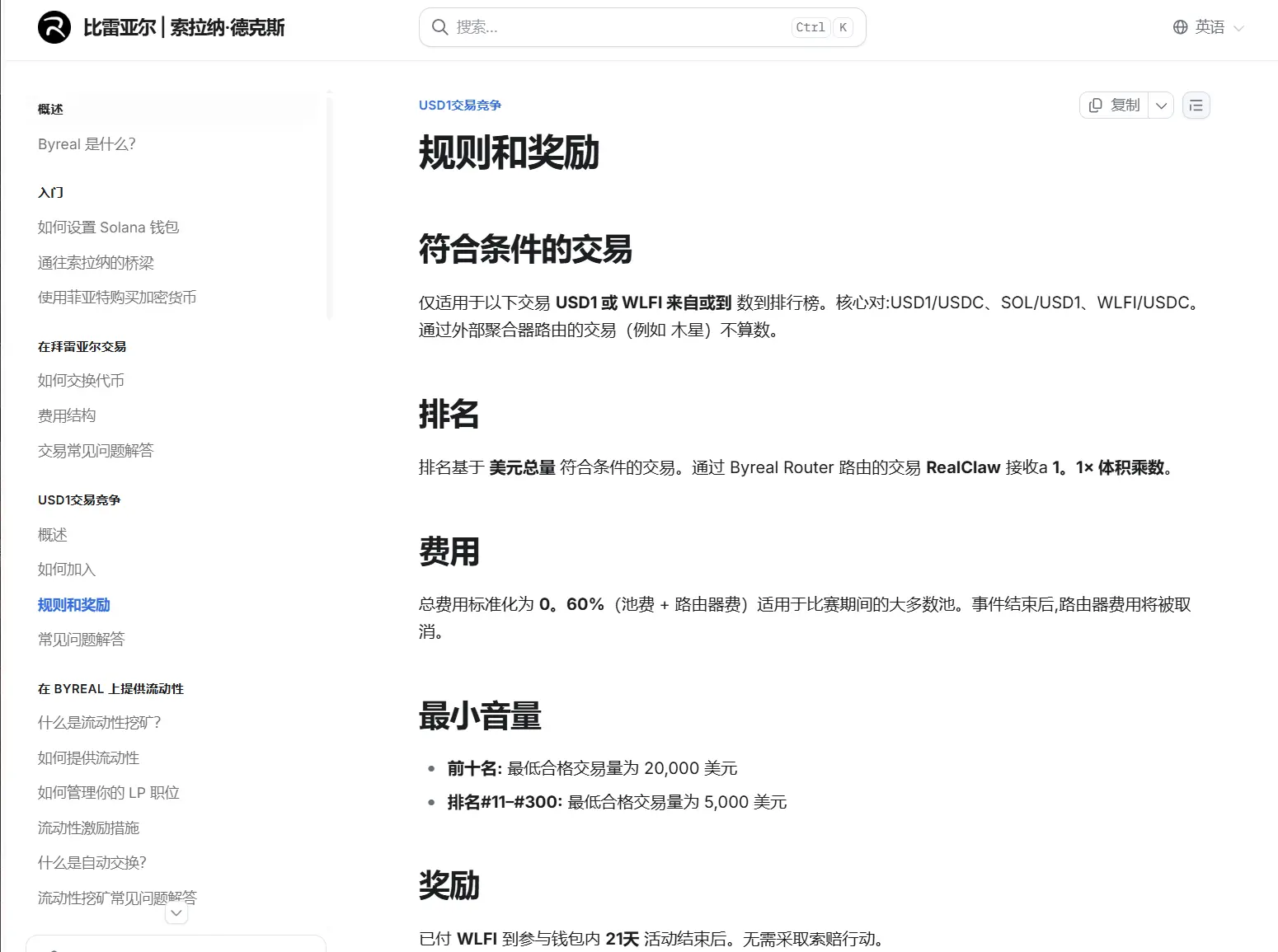Image resolution: width=1278 pixels, height=952 pixels.
Task: Click the bold 21天 text
Action: [x=623, y=939]
